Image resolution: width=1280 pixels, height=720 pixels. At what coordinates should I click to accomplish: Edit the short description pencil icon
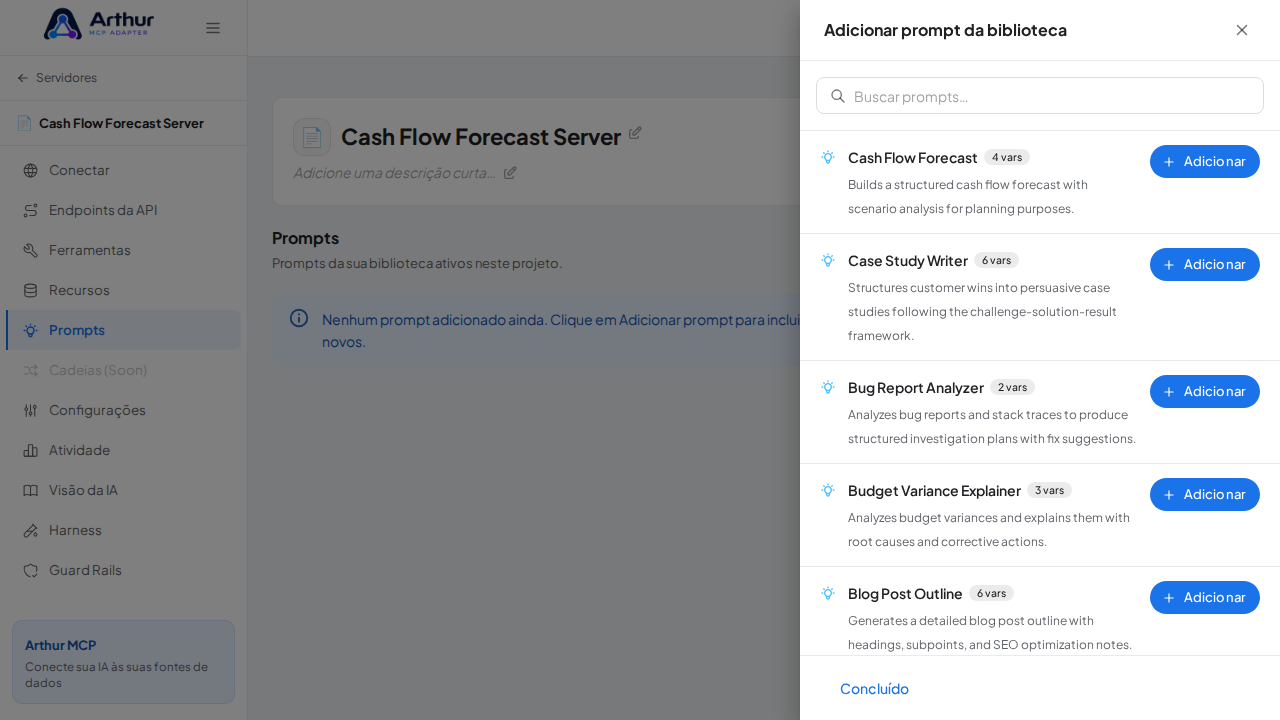(x=510, y=172)
